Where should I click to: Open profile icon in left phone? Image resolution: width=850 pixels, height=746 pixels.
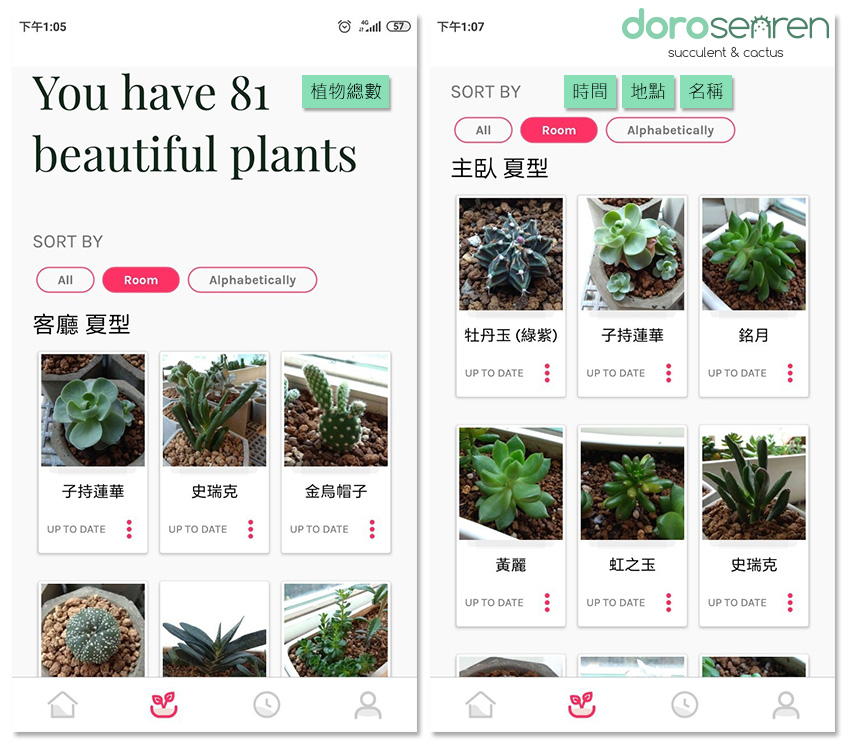click(368, 705)
